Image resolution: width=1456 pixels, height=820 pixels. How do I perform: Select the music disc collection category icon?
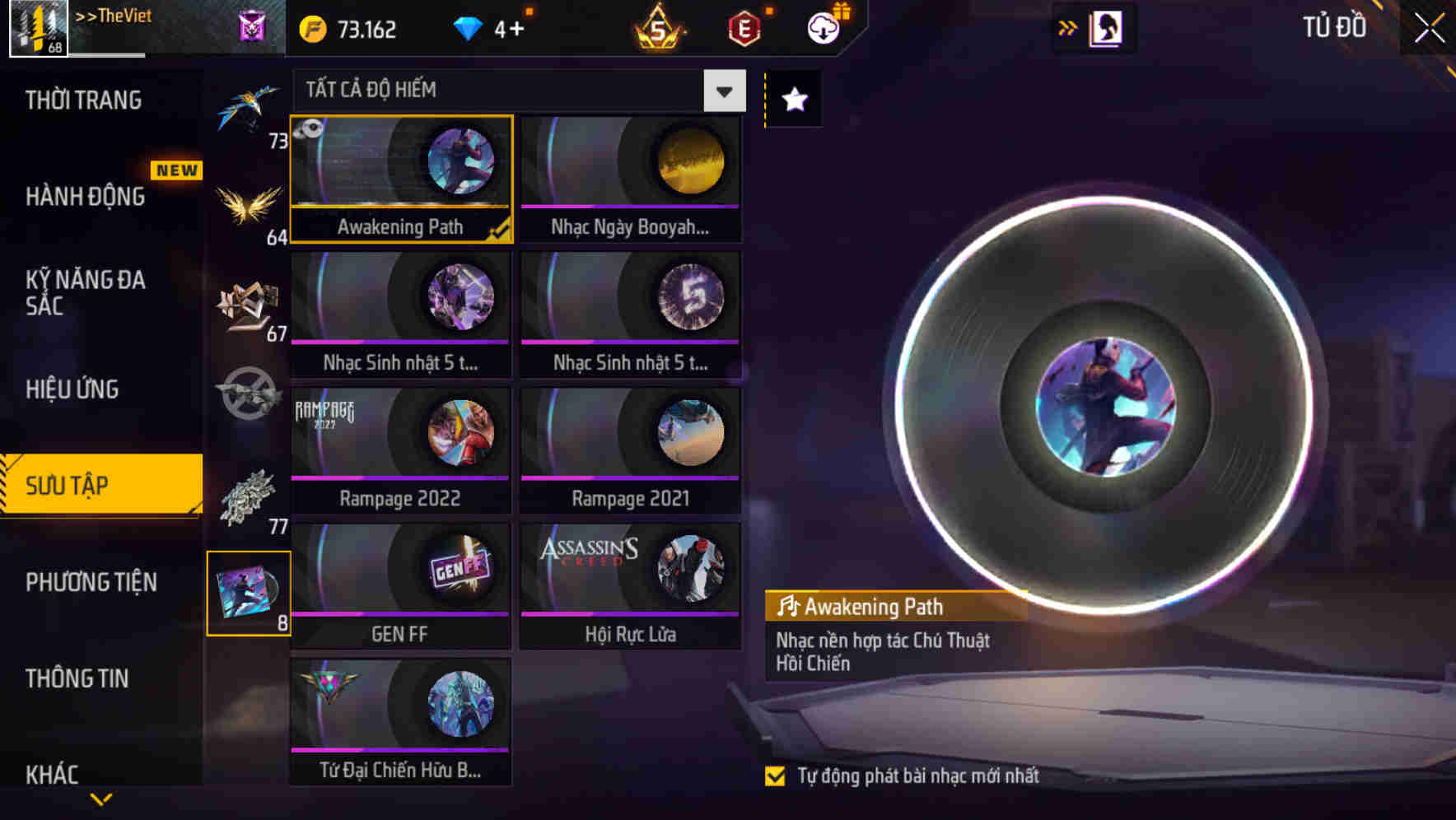(249, 594)
